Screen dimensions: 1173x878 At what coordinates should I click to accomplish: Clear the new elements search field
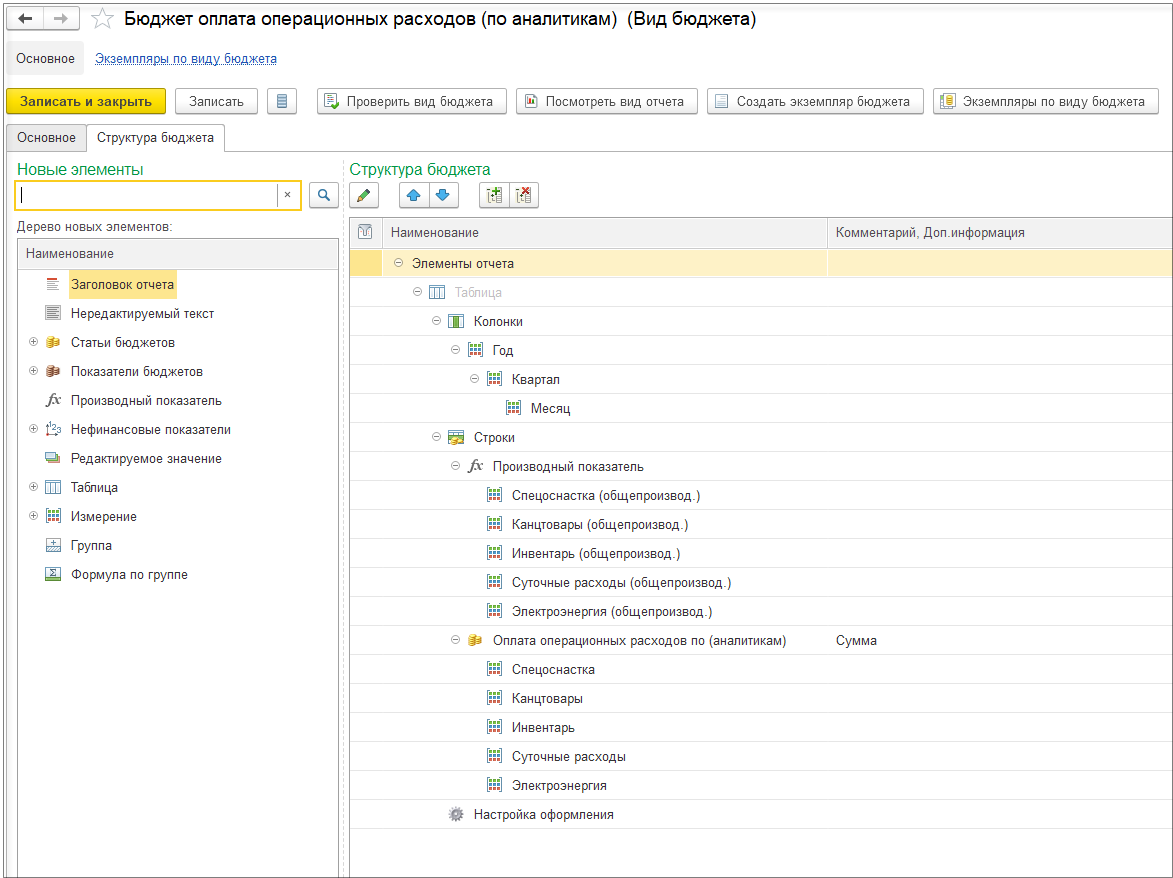tap(287, 196)
